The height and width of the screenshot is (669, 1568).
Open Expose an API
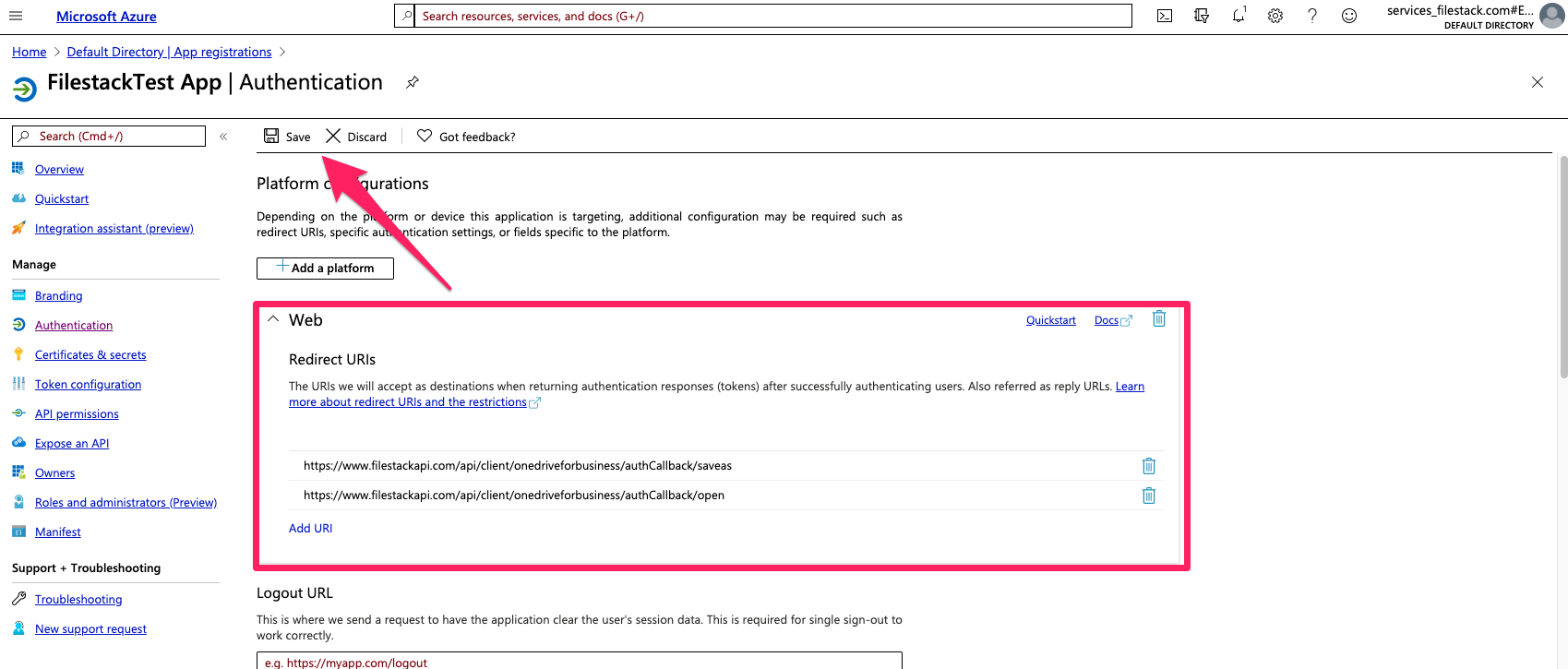[72, 444]
